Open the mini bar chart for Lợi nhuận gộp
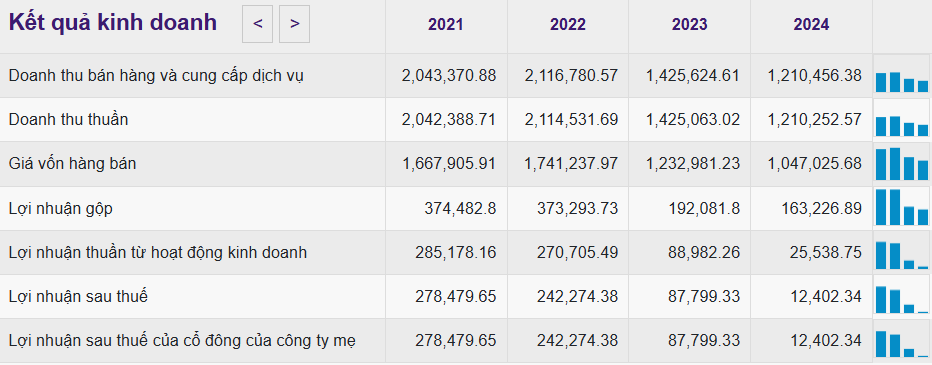 click(x=901, y=208)
